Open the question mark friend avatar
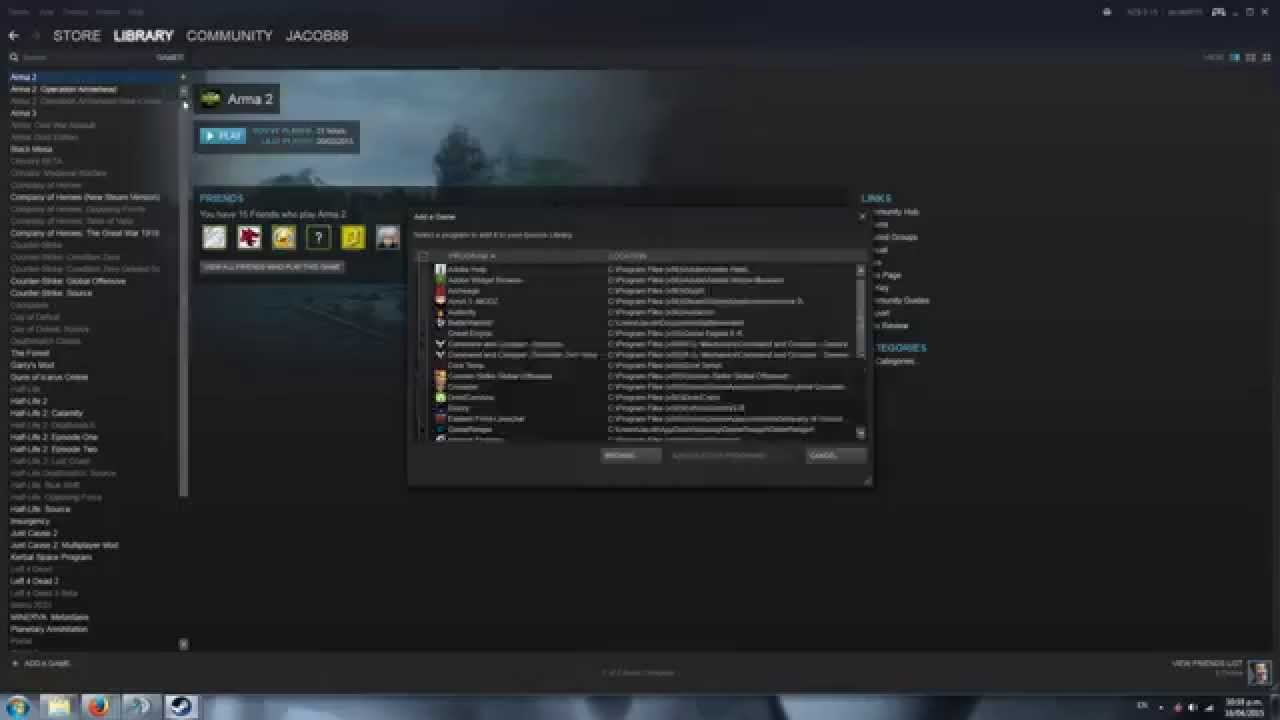Screen dimensions: 1280x720 [x=318, y=237]
